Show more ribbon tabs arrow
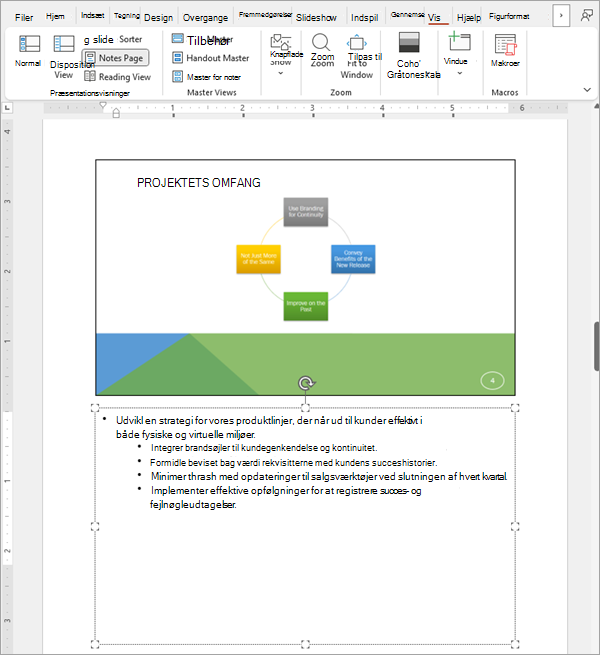Screen dimensions: 600x655 (x=561, y=15)
